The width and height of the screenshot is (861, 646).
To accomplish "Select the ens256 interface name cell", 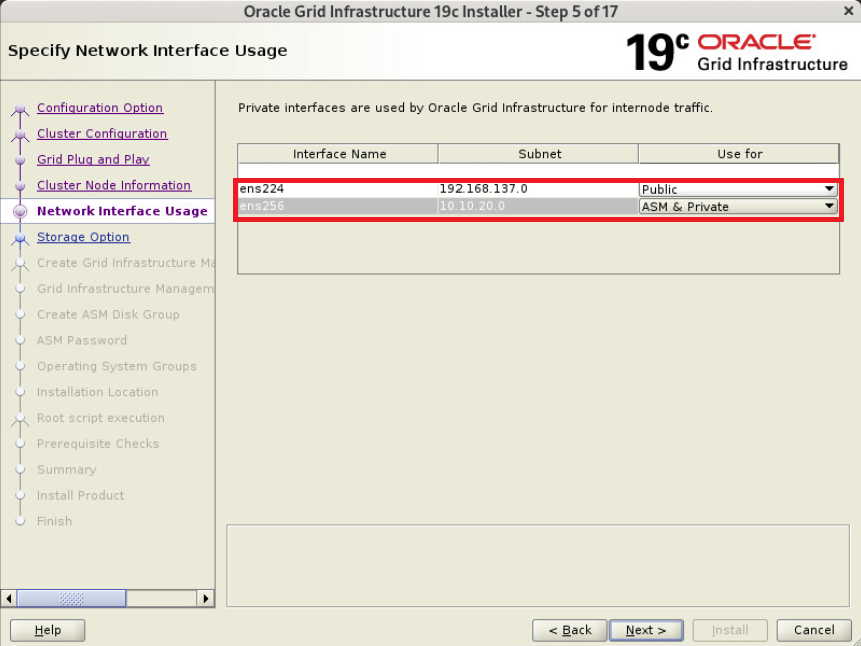I will tap(338, 207).
